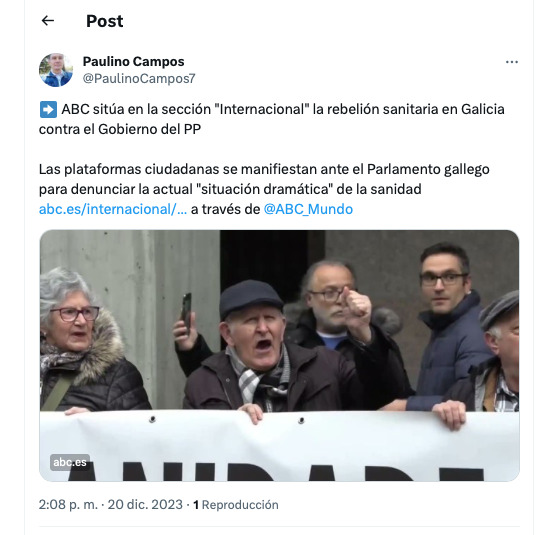Click the white banner in the video

coord(279,446)
